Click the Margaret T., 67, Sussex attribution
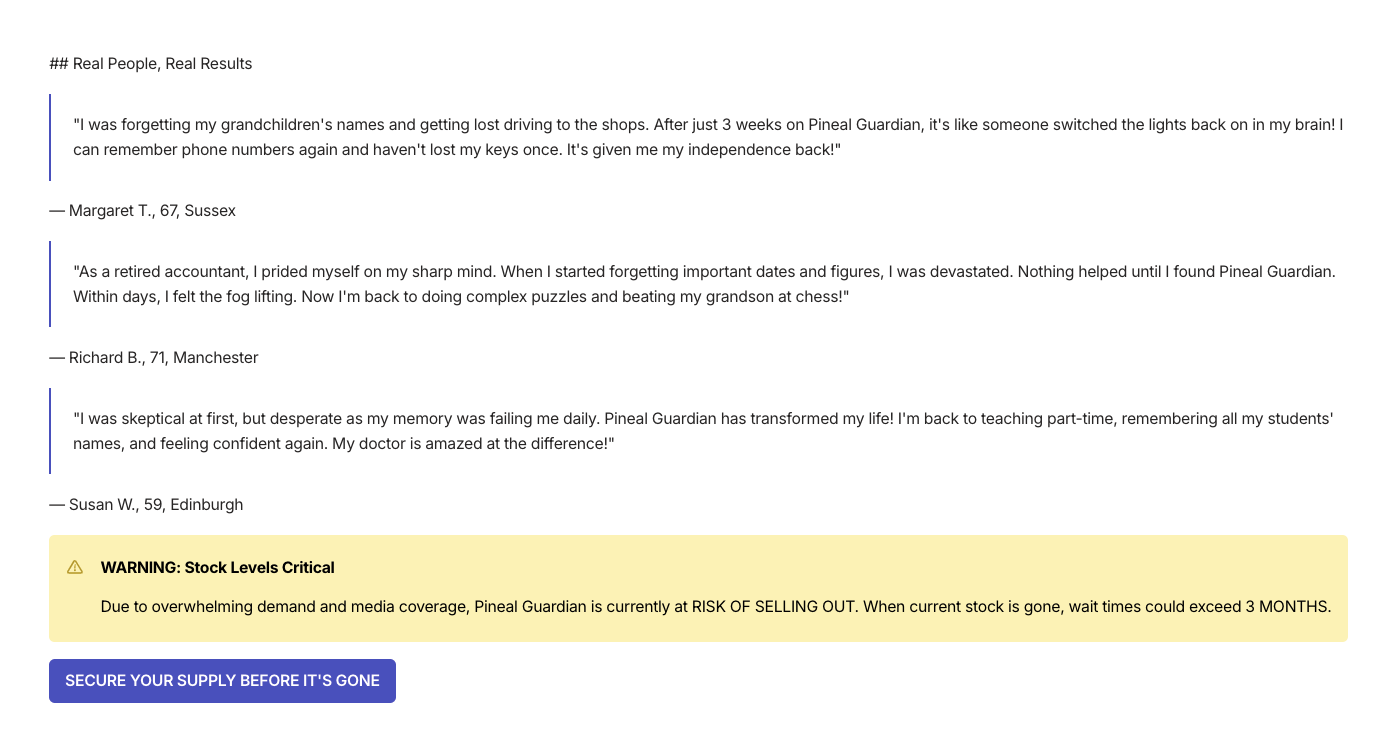The width and height of the screenshot is (1396, 741). tap(152, 211)
